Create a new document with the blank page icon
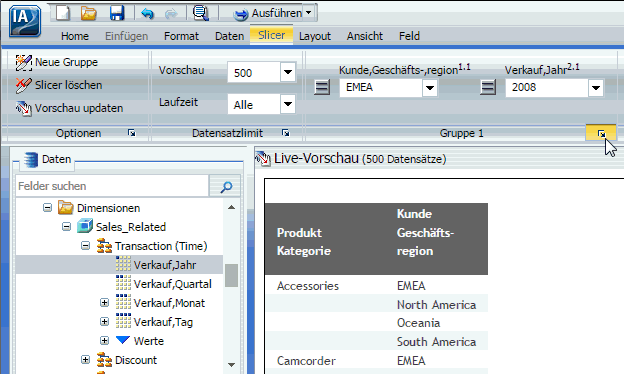This screenshot has width=624, height=374. click(x=62, y=13)
